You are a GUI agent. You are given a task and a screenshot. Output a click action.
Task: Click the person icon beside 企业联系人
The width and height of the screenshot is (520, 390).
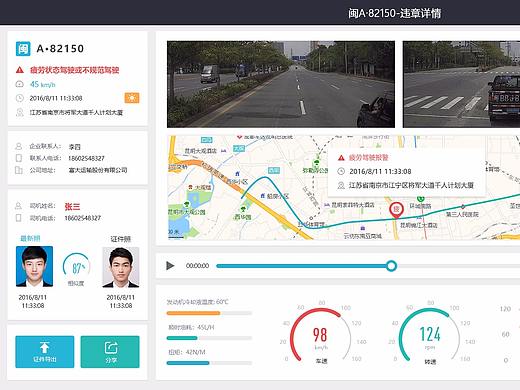19,146
